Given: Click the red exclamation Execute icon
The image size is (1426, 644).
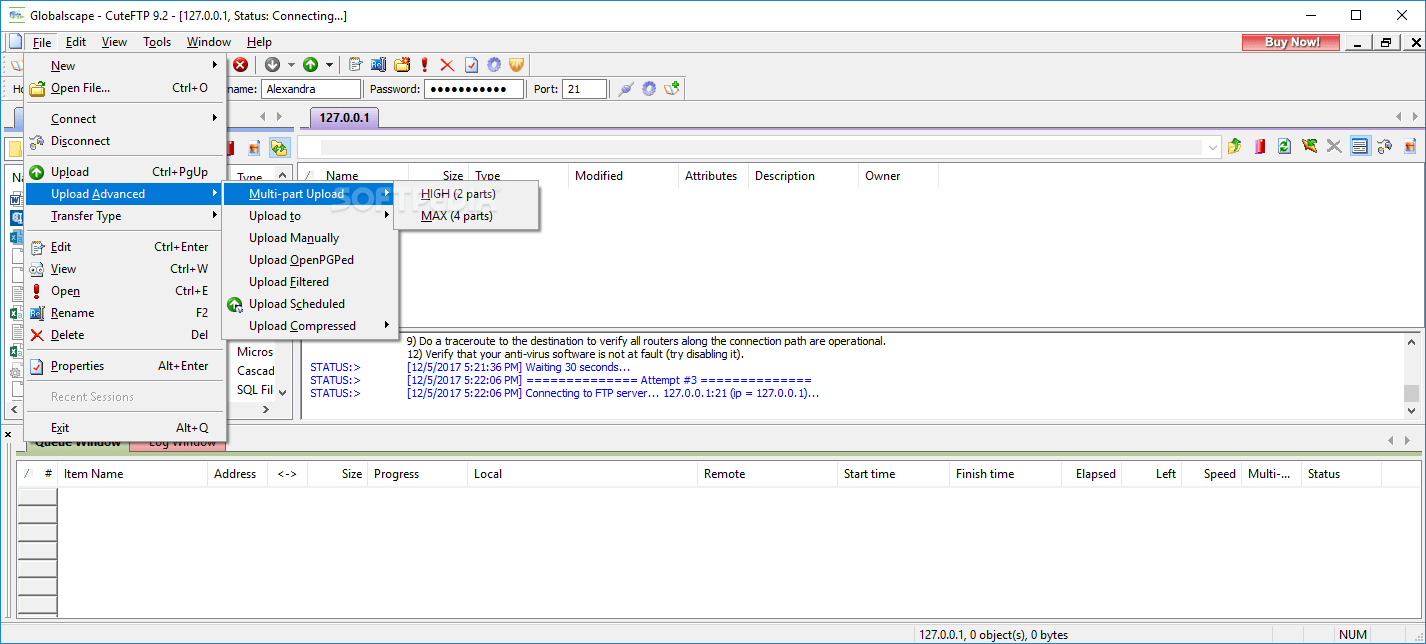Looking at the screenshot, I should [424, 65].
